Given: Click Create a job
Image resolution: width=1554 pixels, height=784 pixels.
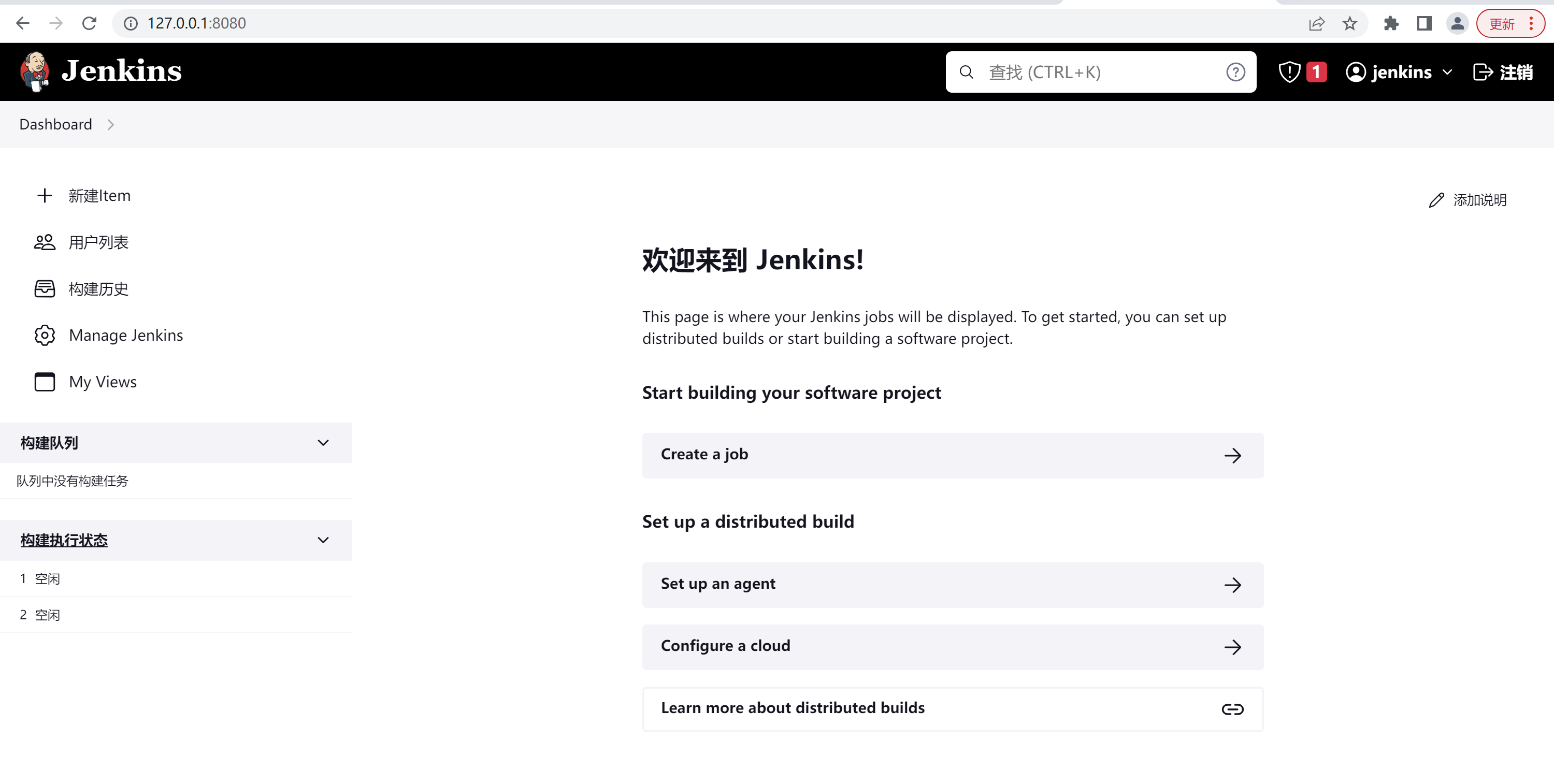Looking at the screenshot, I should (952, 455).
